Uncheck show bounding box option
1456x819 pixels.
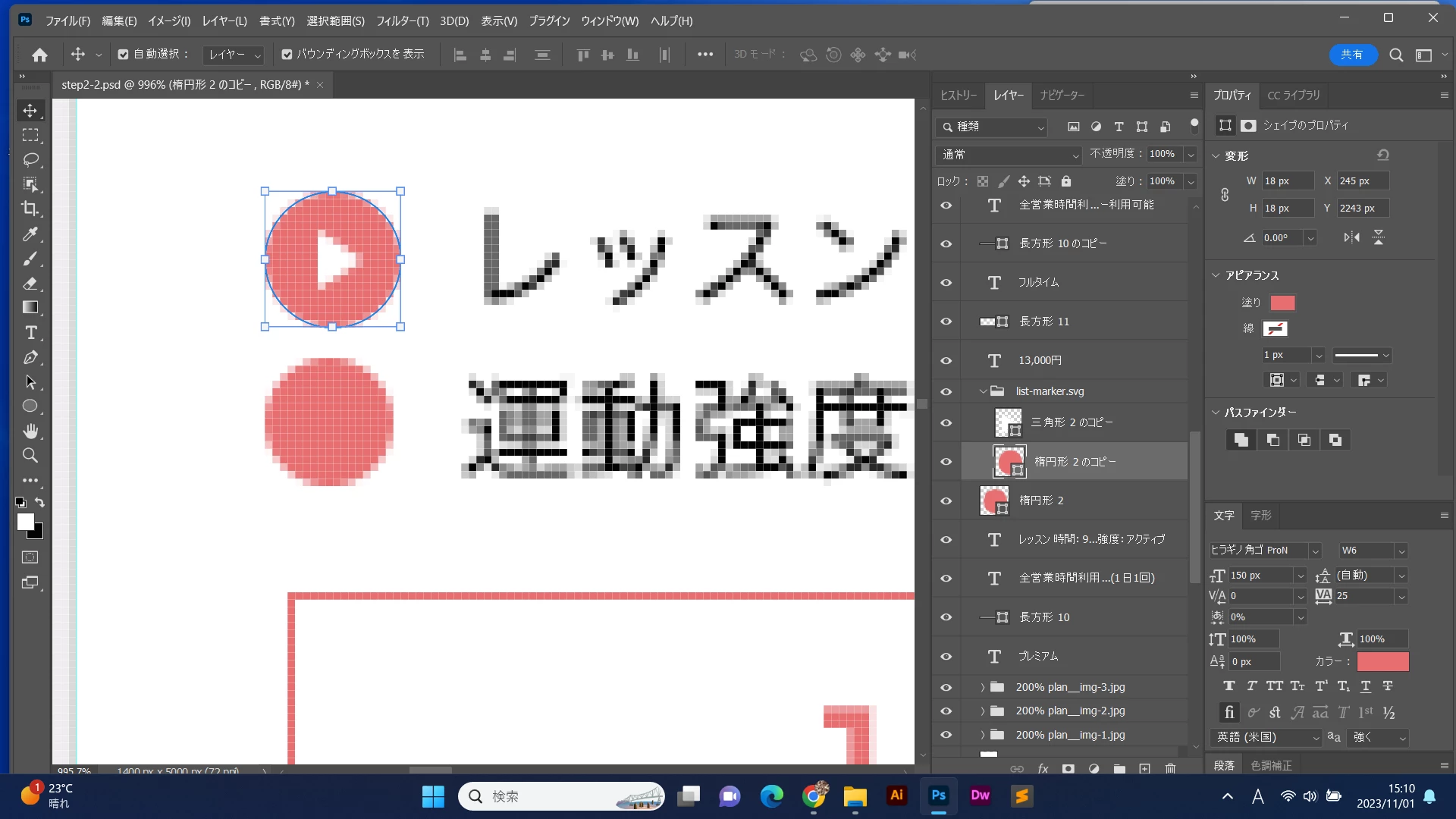click(287, 55)
